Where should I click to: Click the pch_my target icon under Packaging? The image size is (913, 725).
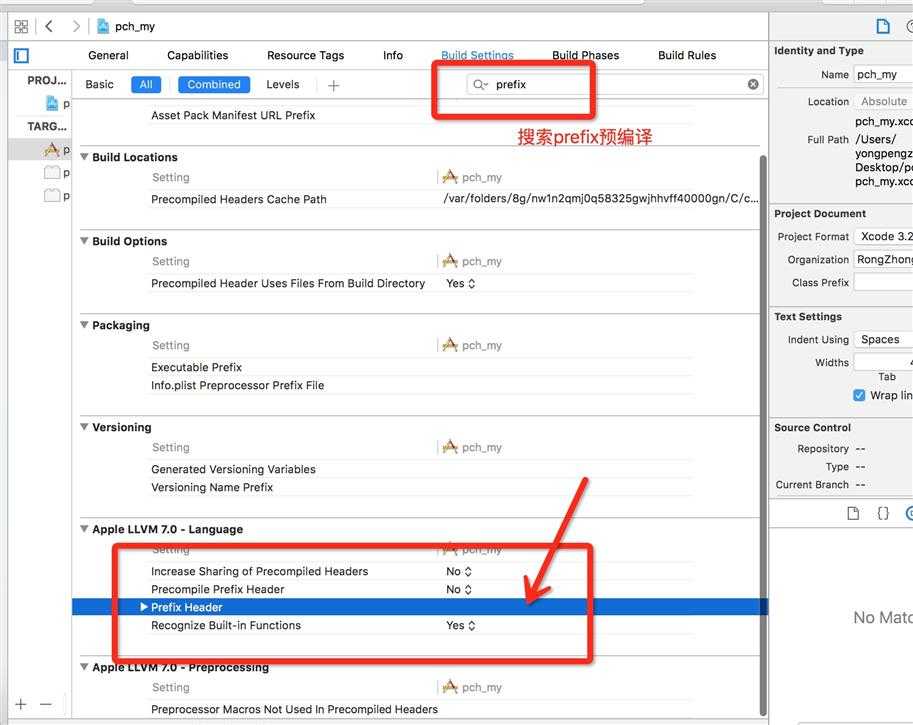click(450, 345)
